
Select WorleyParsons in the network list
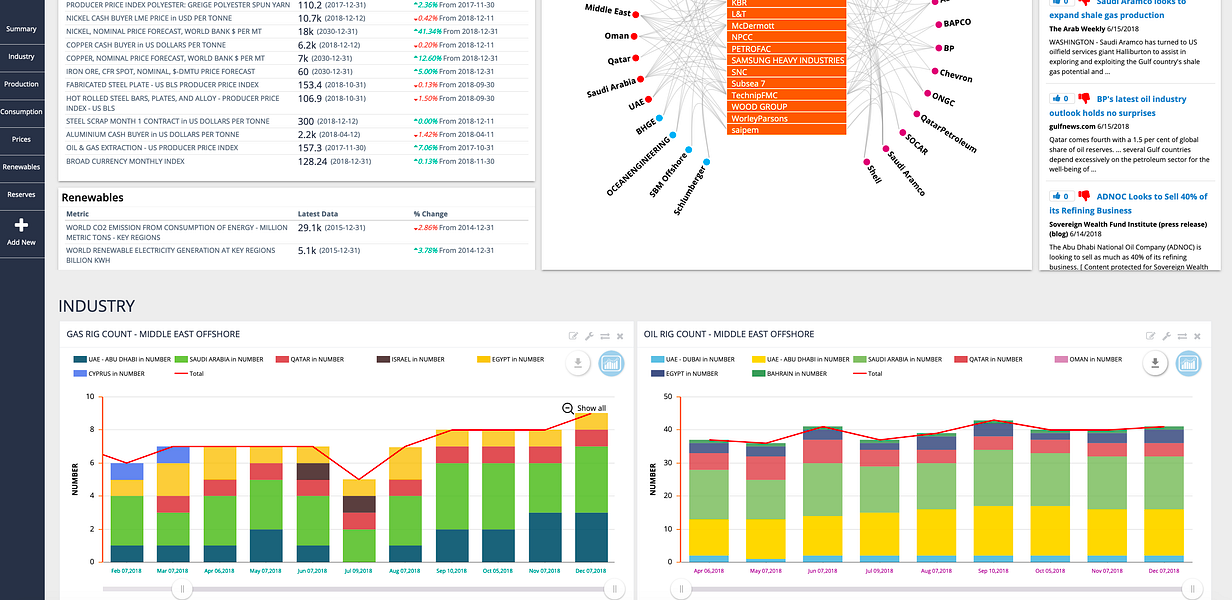(787, 119)
